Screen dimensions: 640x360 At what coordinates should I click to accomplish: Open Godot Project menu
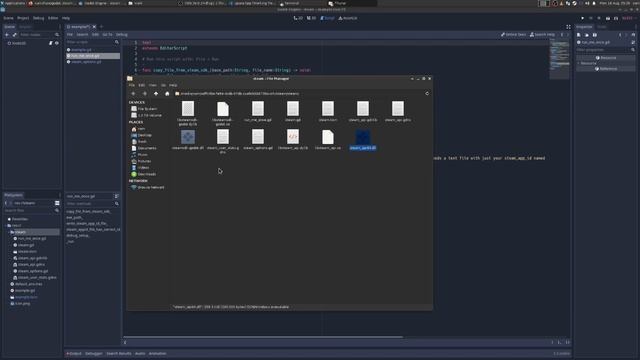tap(23, 18)
